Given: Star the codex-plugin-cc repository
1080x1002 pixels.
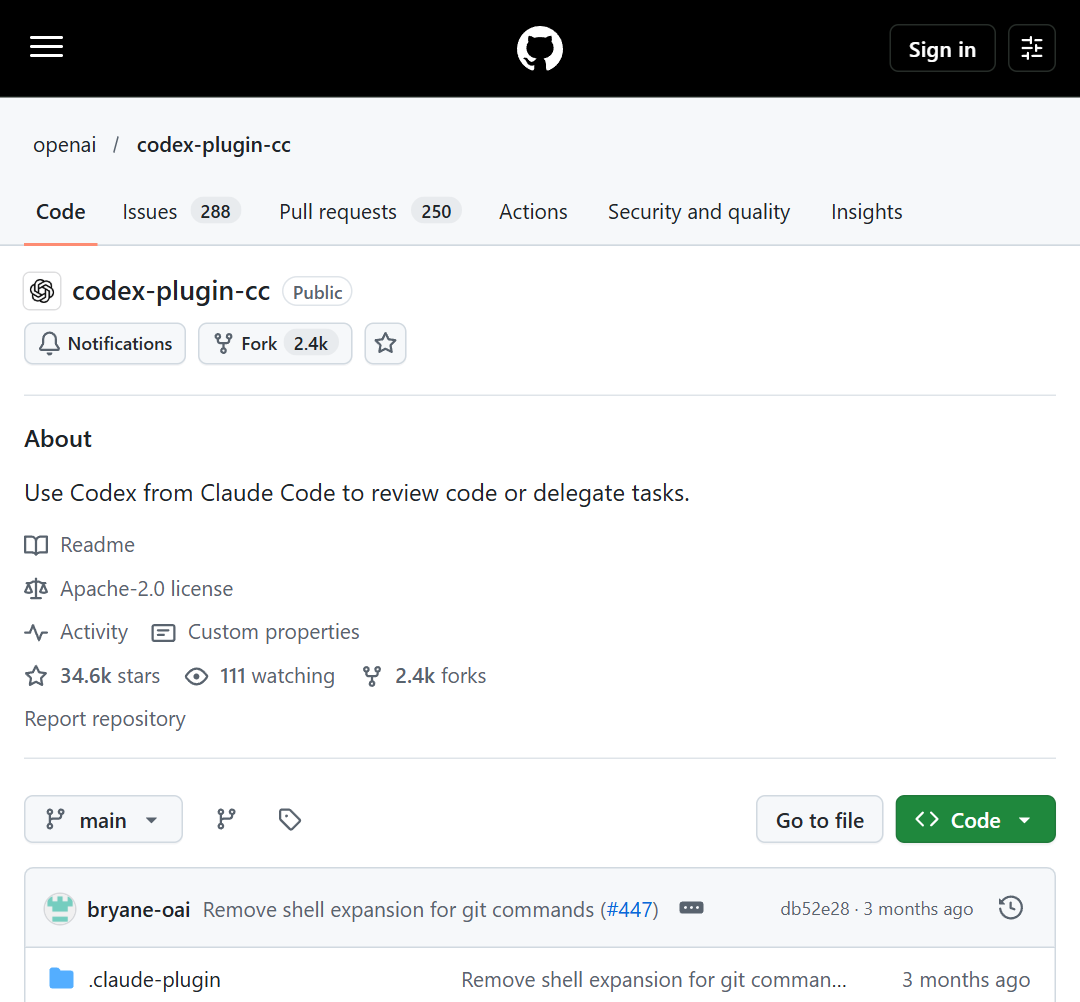Looking at the screenshot, I should pyautogui.click(x=385, y=343).
